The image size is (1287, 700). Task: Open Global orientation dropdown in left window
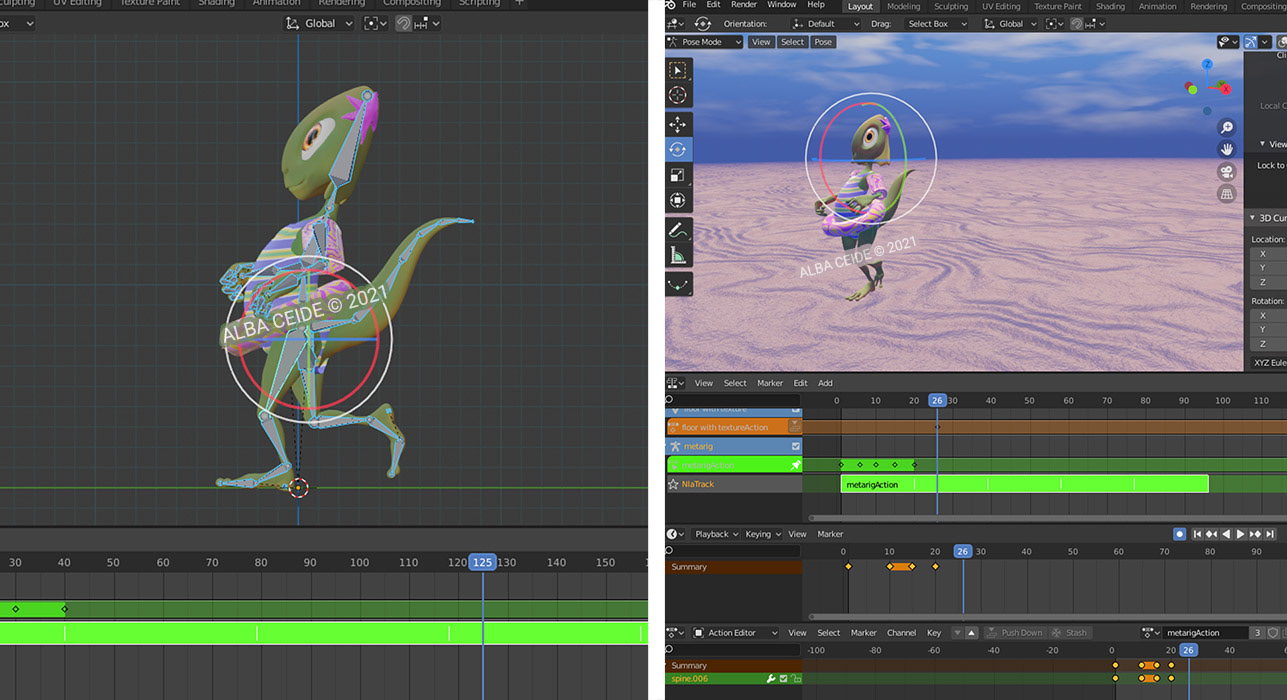pyautogui.click(x=318, y=23)
